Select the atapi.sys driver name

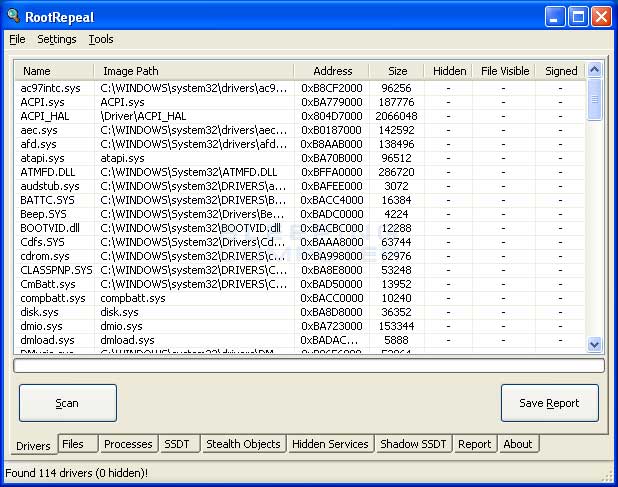(x=42, y=158)
